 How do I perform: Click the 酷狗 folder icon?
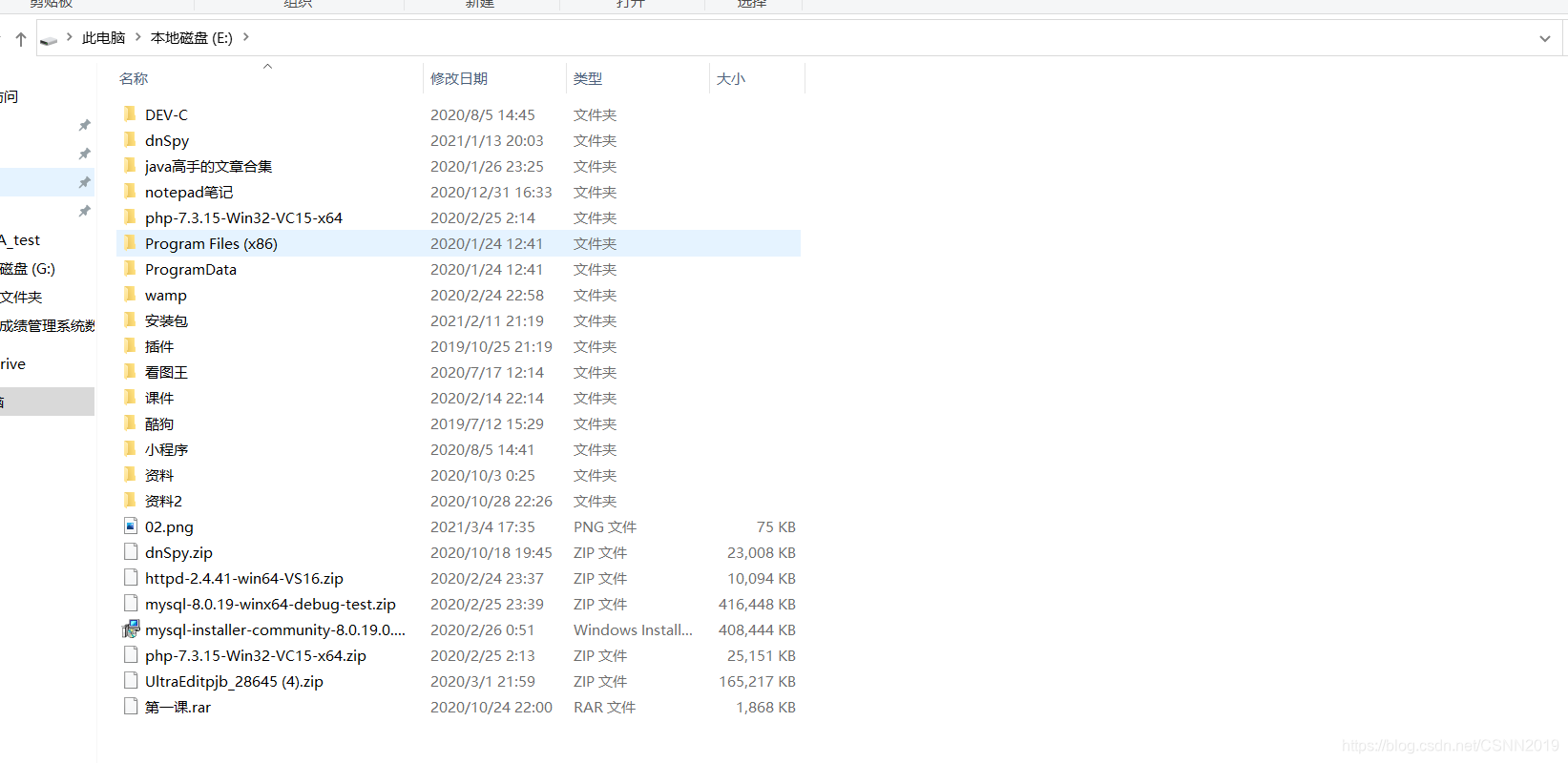(131, 423)
